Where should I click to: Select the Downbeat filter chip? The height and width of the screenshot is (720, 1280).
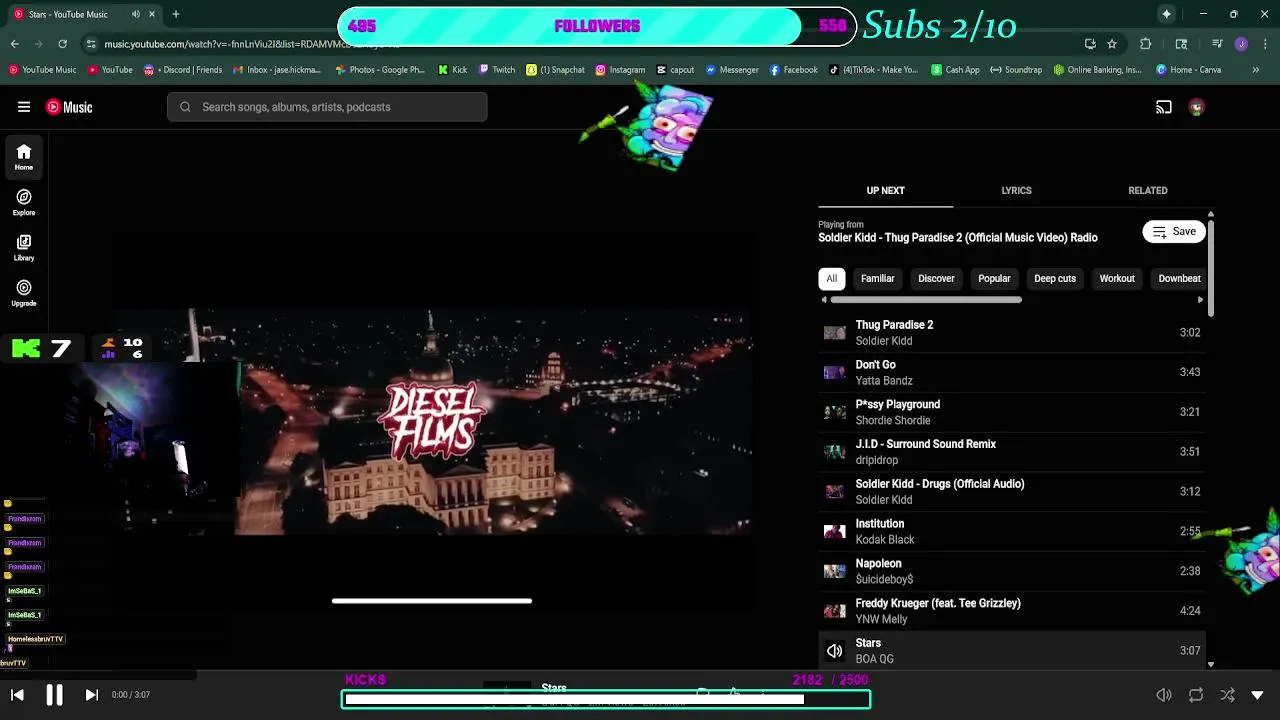click(1179, 278)
